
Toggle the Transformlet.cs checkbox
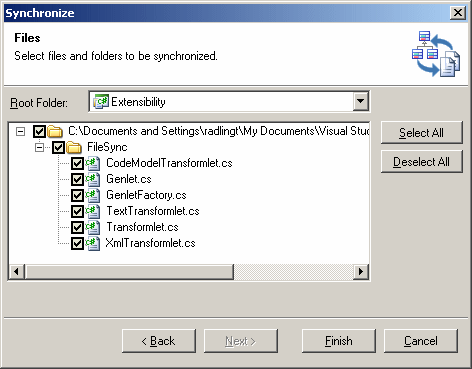[x=77, y=227]
